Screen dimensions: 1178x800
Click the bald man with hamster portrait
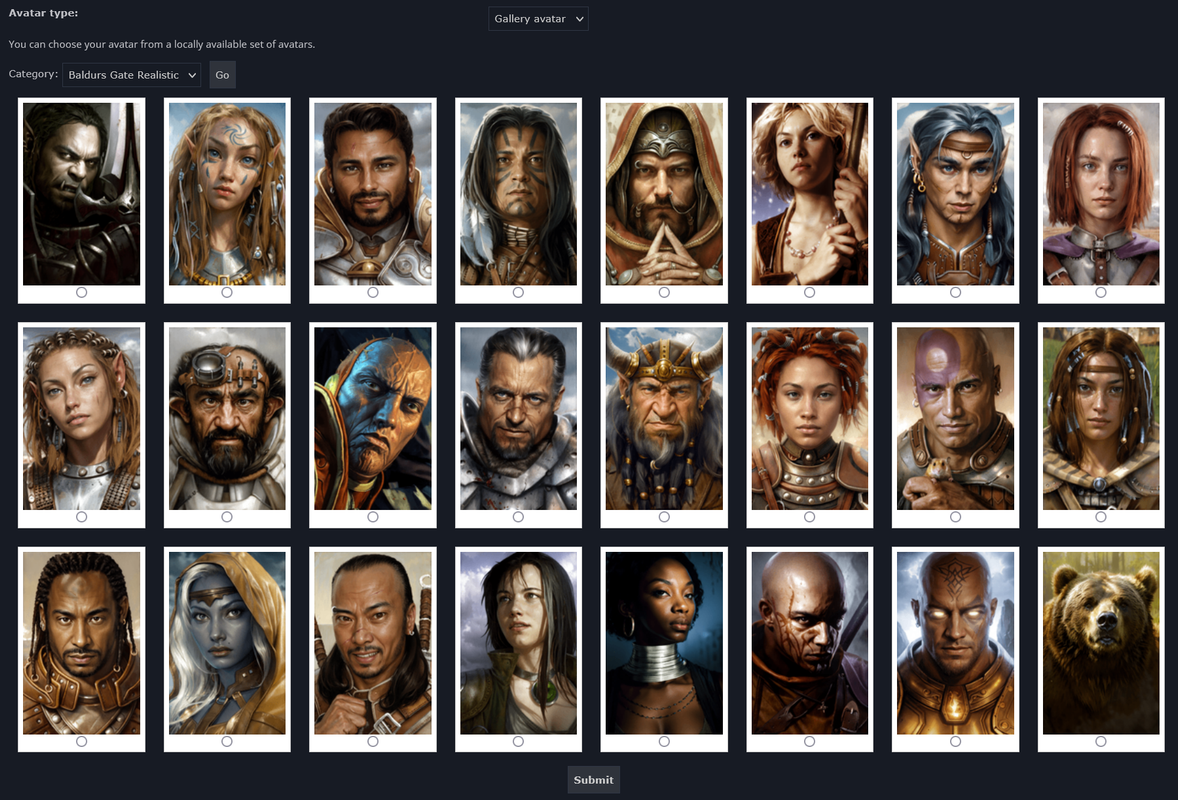pos(955,418)
